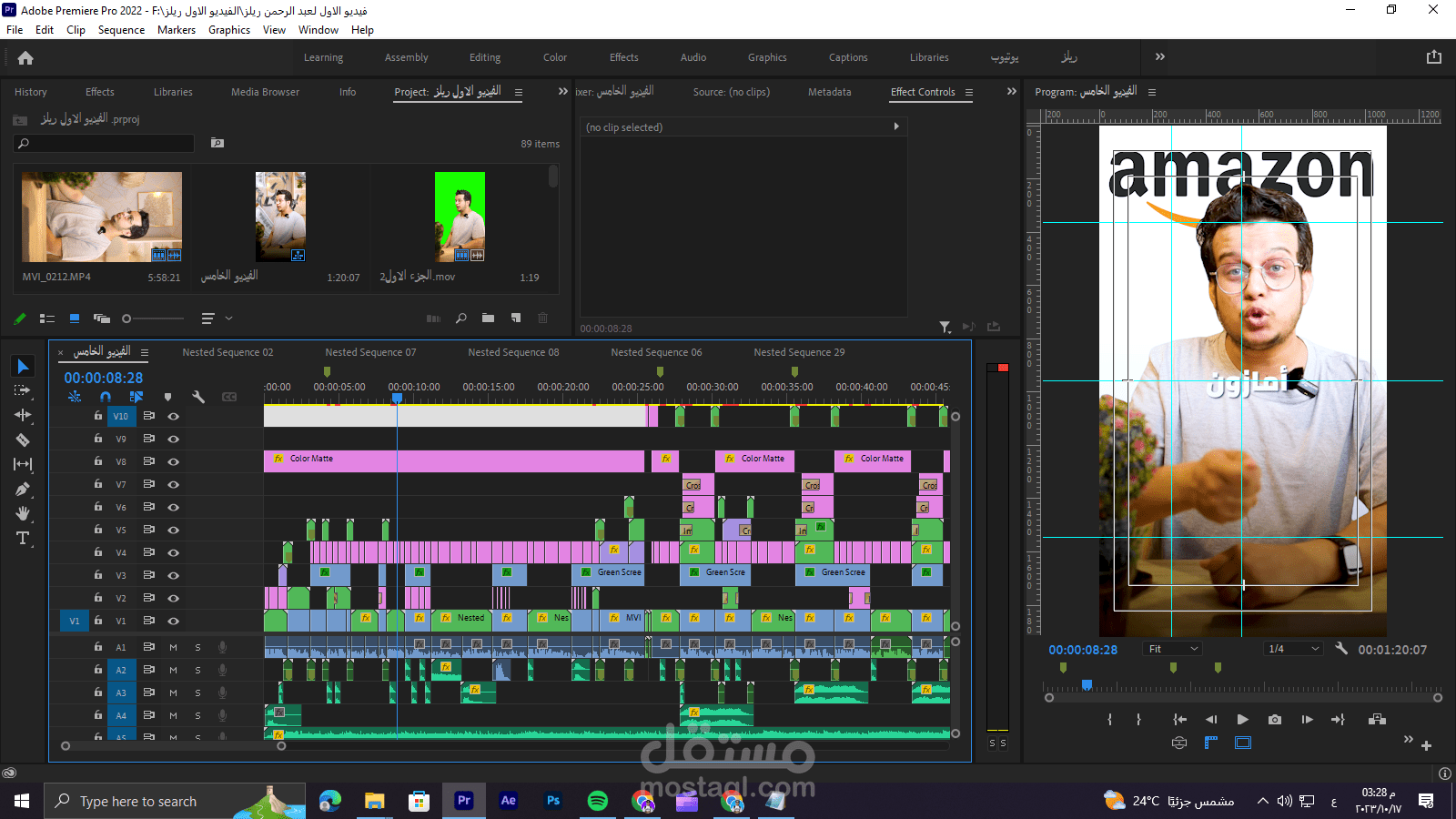Screen dimensions: 1456x819
Task: Step forward one frame in Program monitor
Action: 1307,719
